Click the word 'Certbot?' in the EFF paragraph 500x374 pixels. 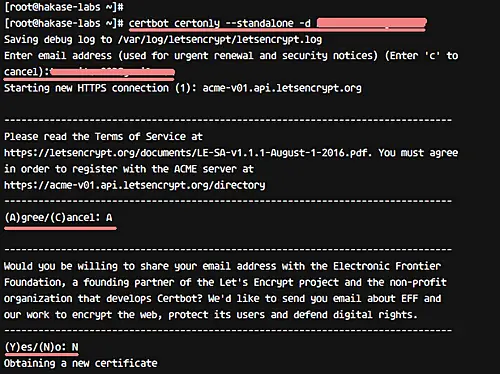pos(180,299)
